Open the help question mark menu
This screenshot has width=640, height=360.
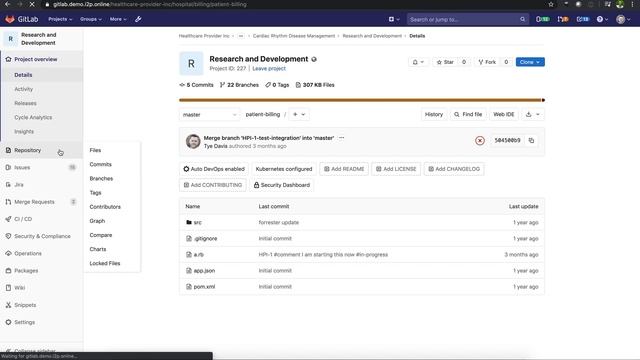click(x=602, y=19)
